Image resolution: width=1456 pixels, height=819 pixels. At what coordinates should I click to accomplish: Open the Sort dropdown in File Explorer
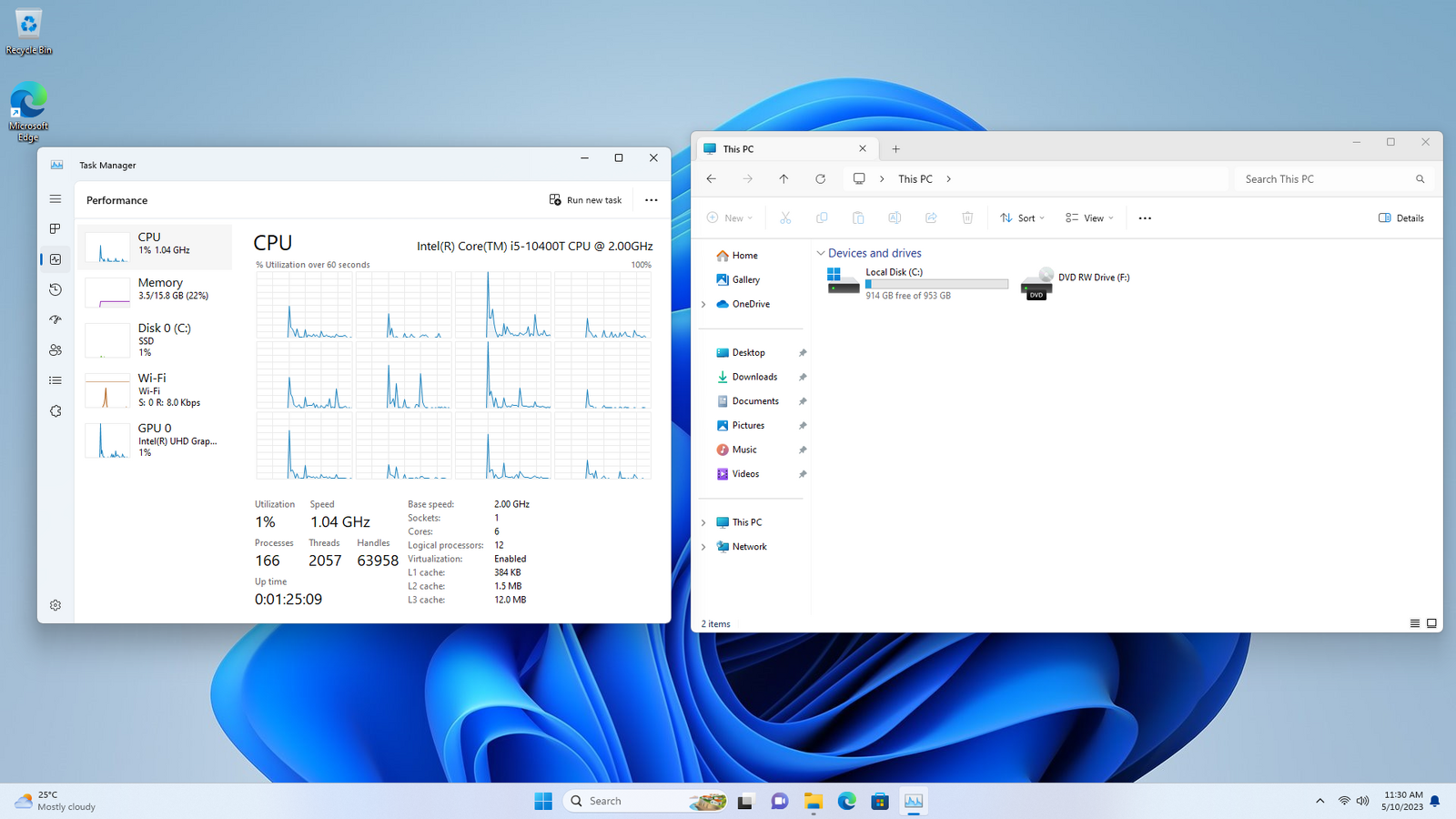click(1022, 218)
